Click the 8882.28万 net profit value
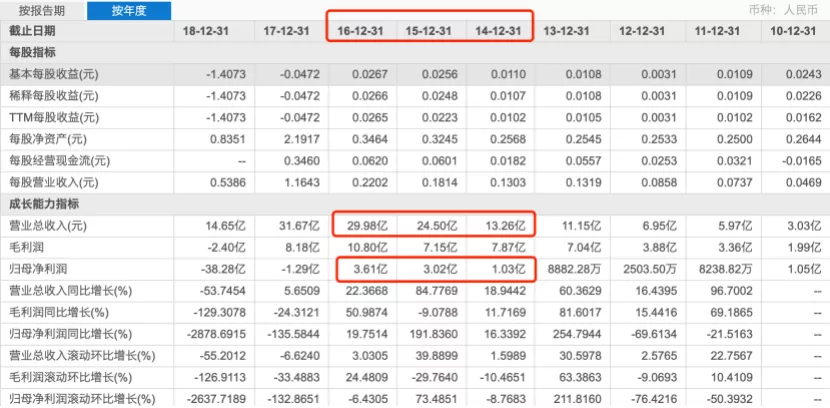 pos(576,269)
